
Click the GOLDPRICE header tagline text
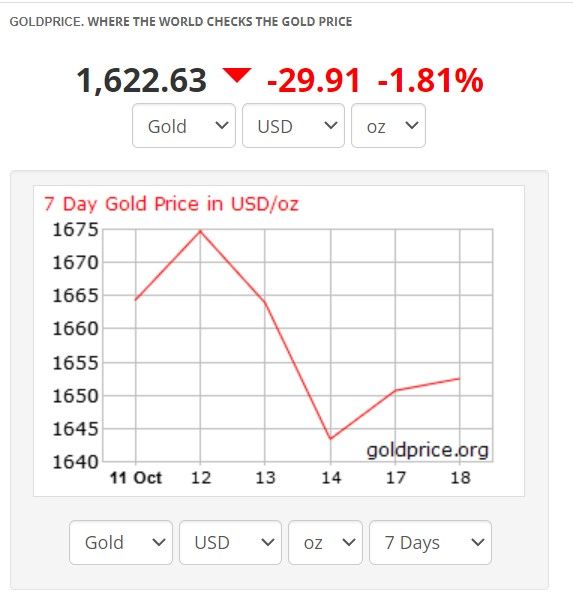(181, 21)
